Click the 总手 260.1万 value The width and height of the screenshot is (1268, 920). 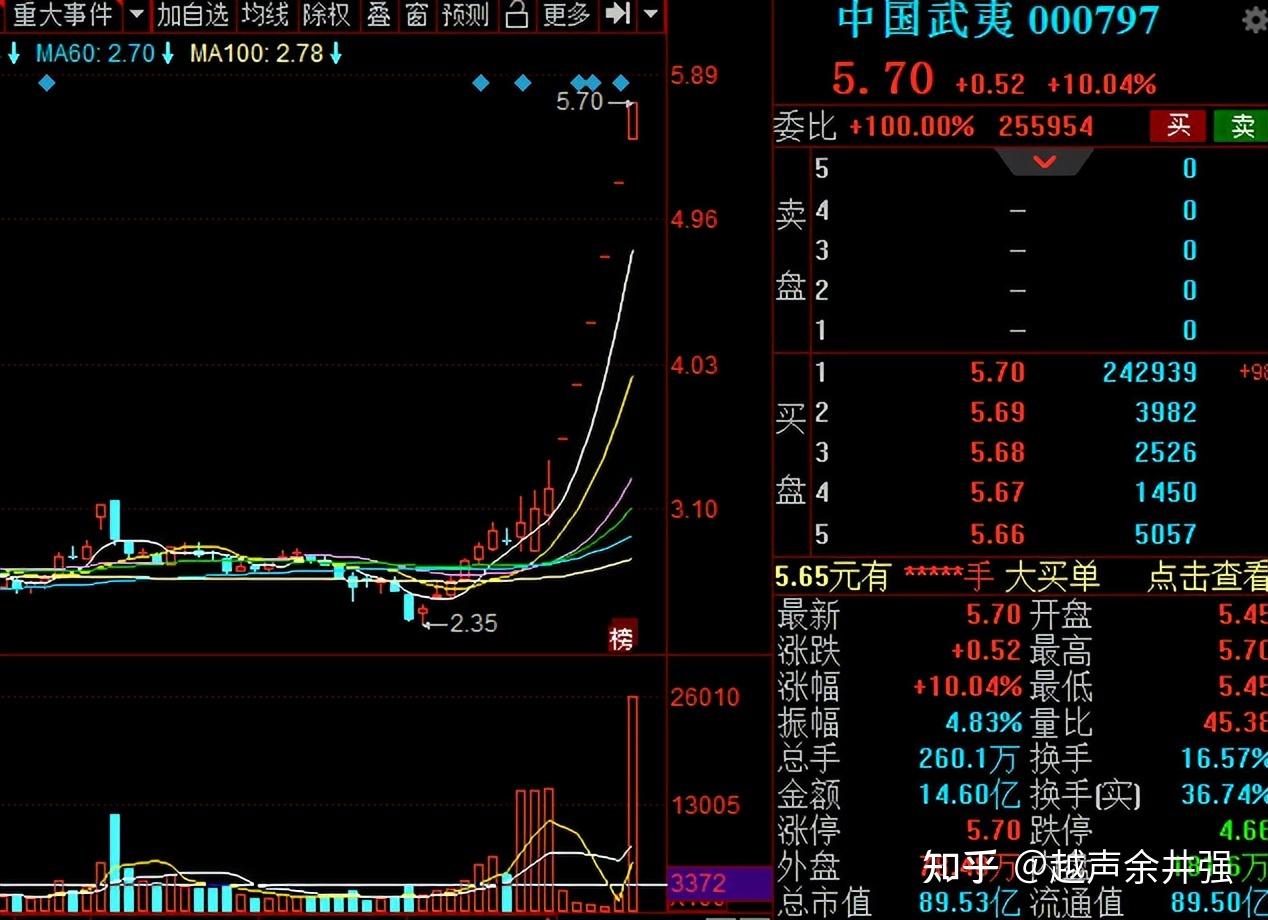click(x=969, y=758)
